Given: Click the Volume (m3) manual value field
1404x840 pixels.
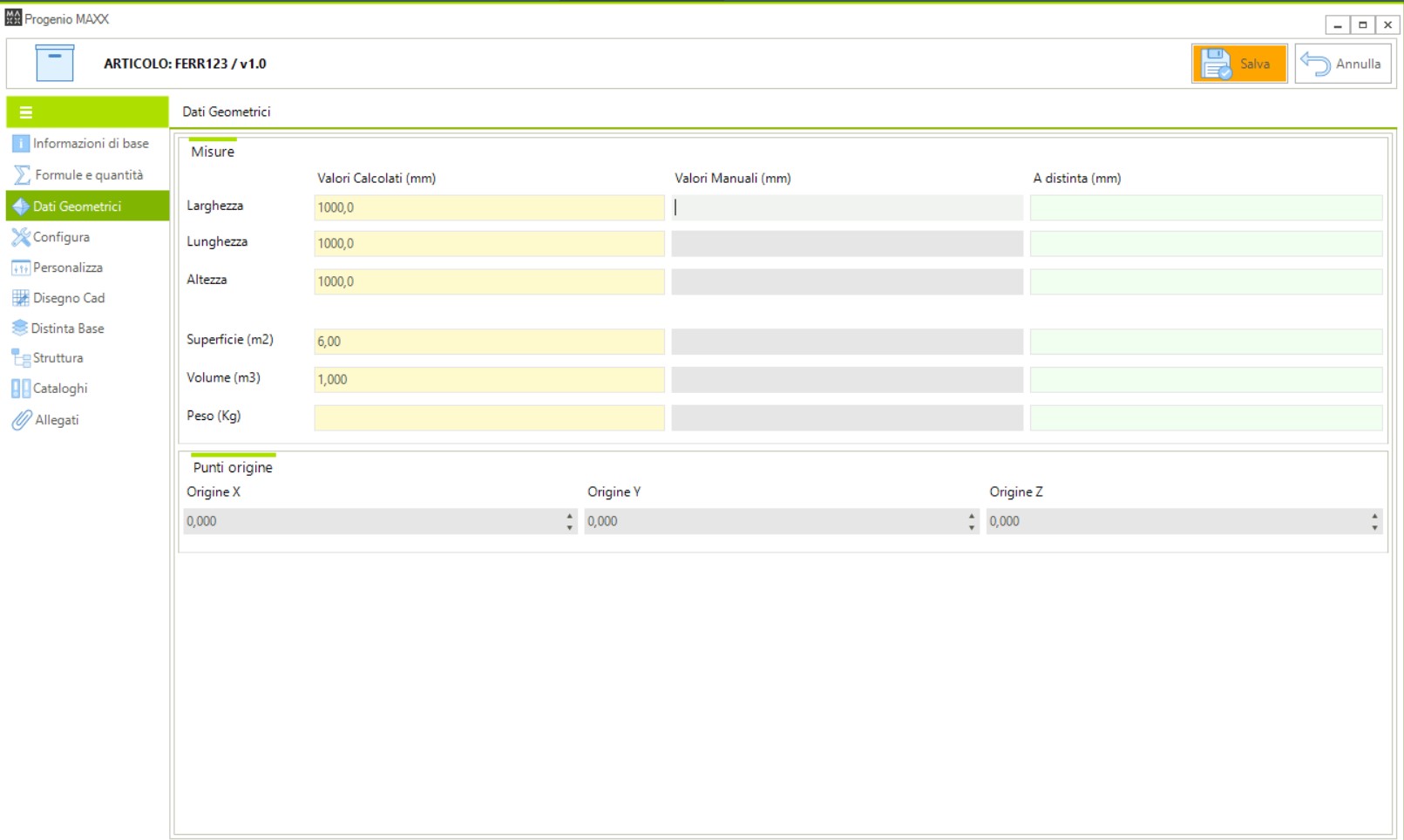Looking at the screenshot, I should 847,380.
